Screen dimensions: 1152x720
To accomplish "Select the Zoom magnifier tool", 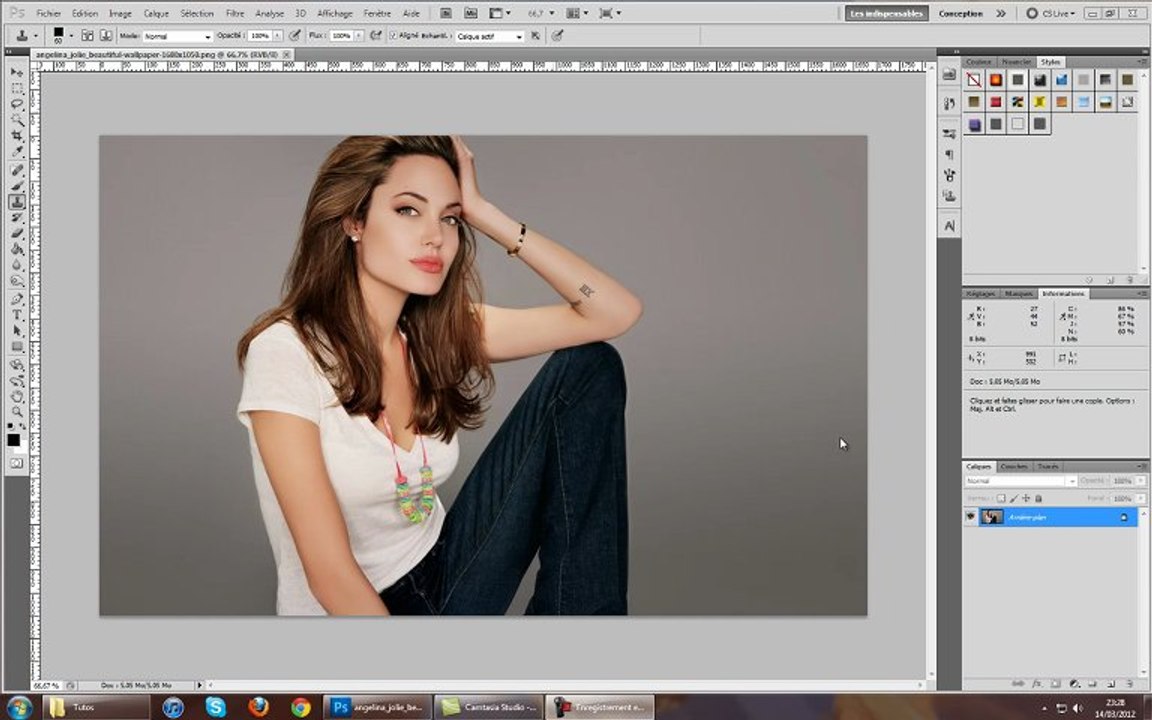I will (x=17, y=412).
